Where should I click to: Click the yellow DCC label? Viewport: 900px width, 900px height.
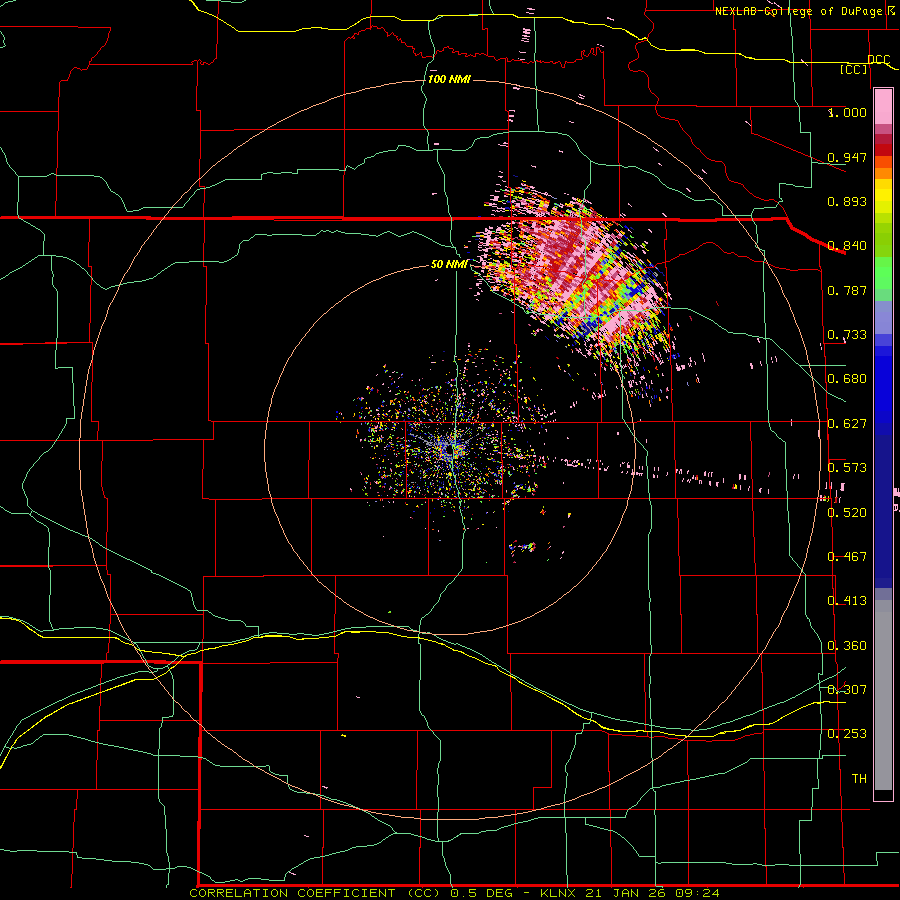pyautogui.click(x=878, y=59)
